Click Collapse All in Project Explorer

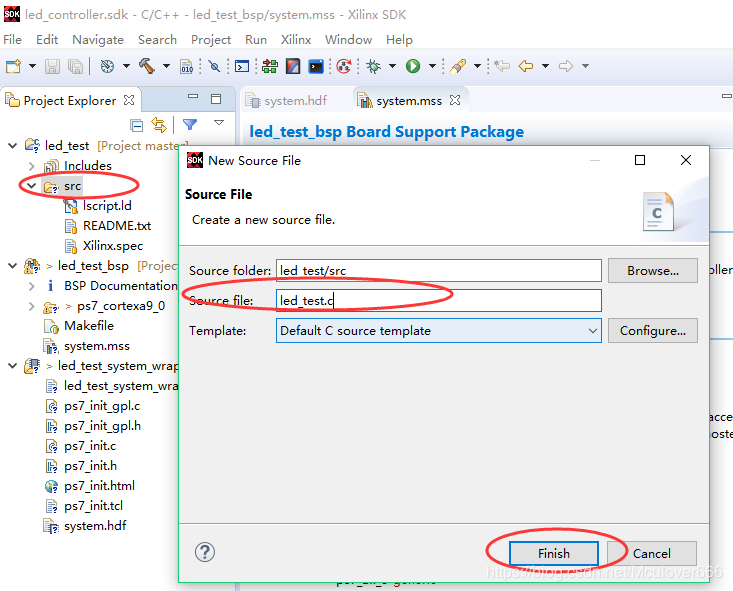(x=137, y=125)
